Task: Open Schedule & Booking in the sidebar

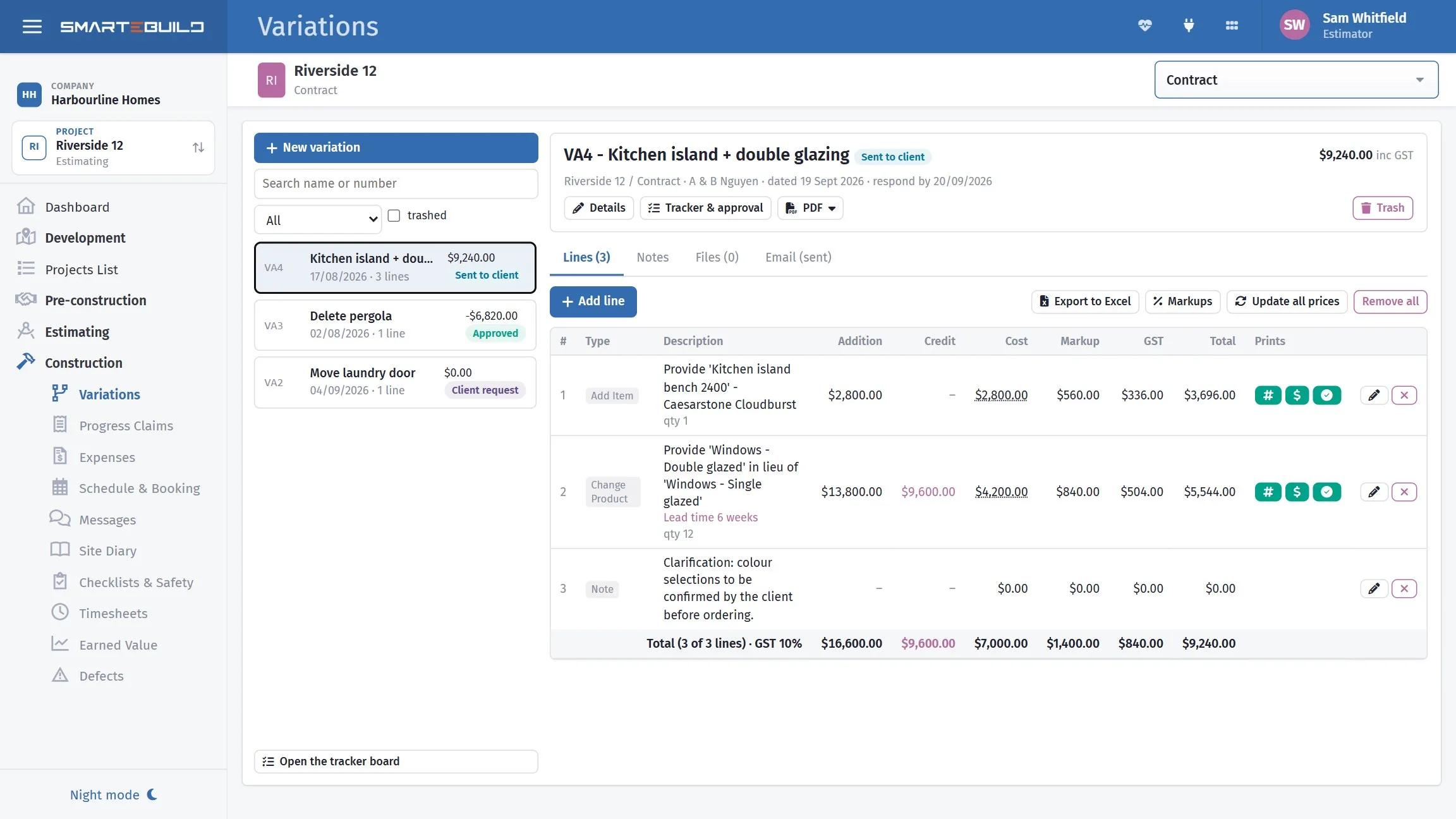Action: 139,488
